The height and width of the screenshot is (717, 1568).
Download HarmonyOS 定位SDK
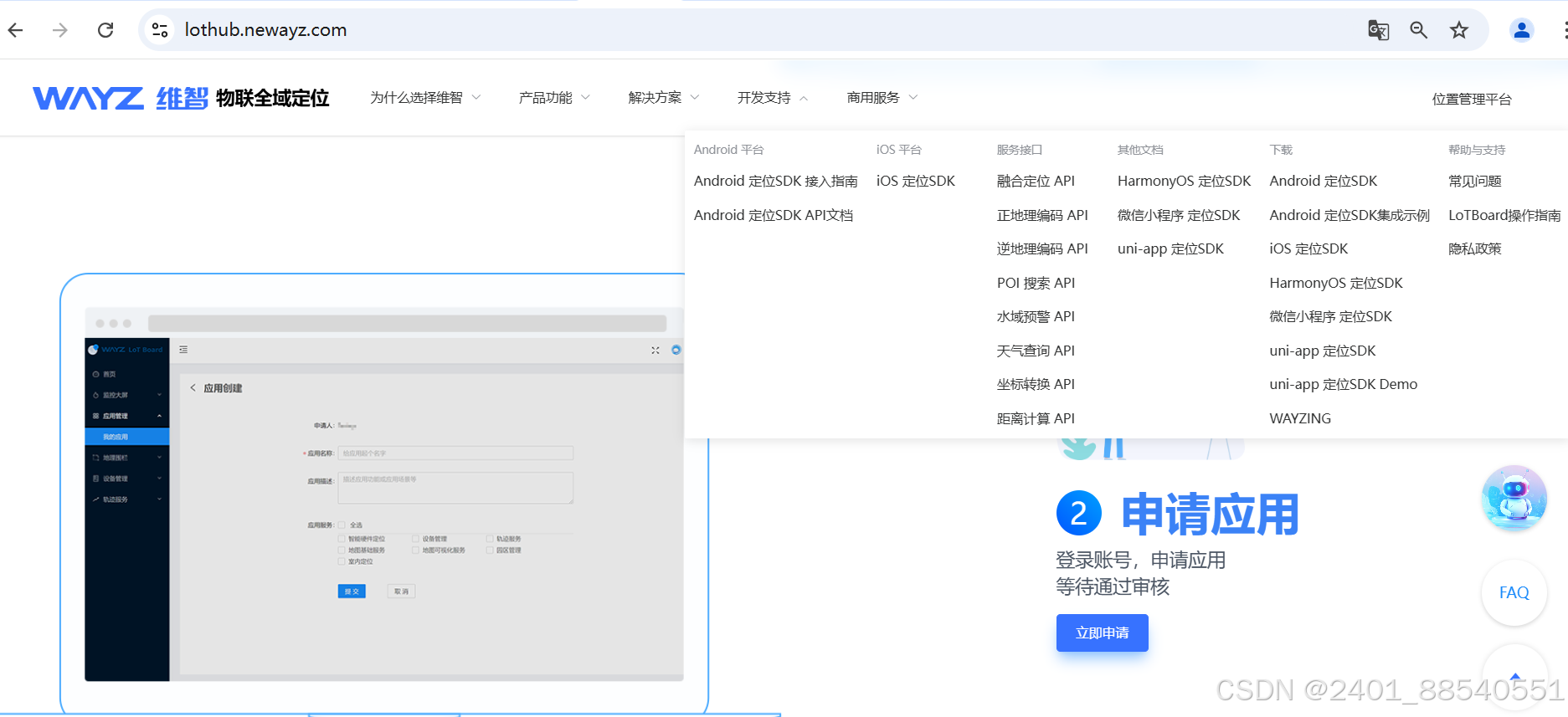[x=1336, y=283]
